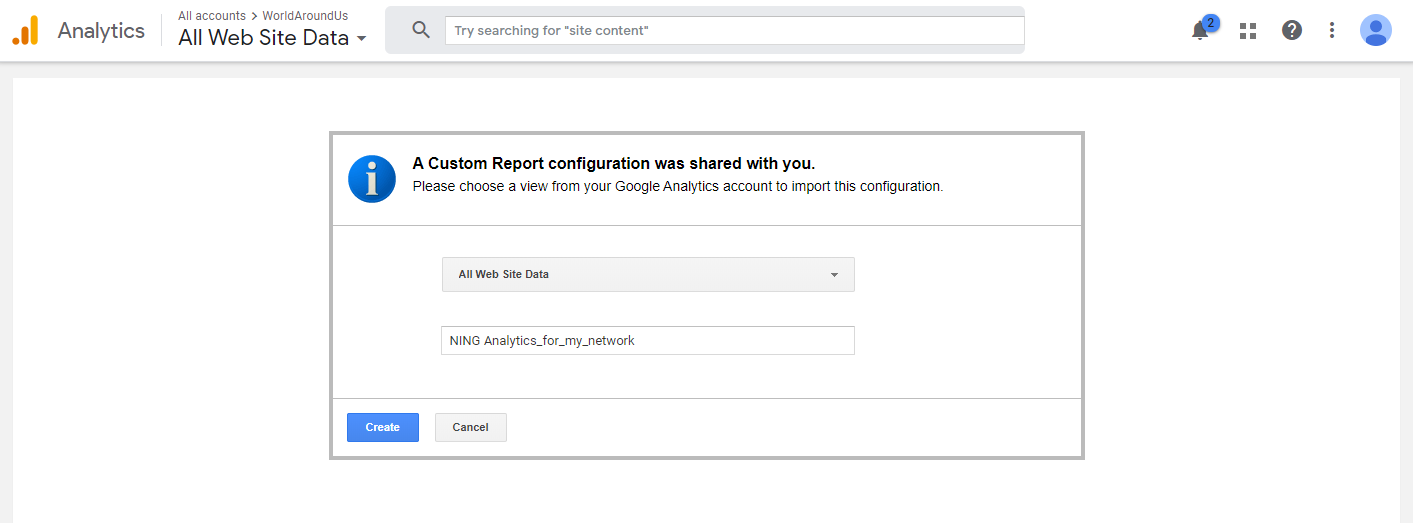This screenshot has height=523, width=1413.
Task: Click the All accounts breadcrumb
Action: point(212,16)
